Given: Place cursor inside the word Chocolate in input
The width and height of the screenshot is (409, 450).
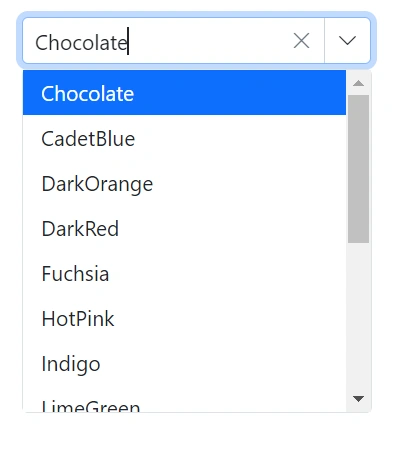Looking at the screenshot, I should 81,43.
